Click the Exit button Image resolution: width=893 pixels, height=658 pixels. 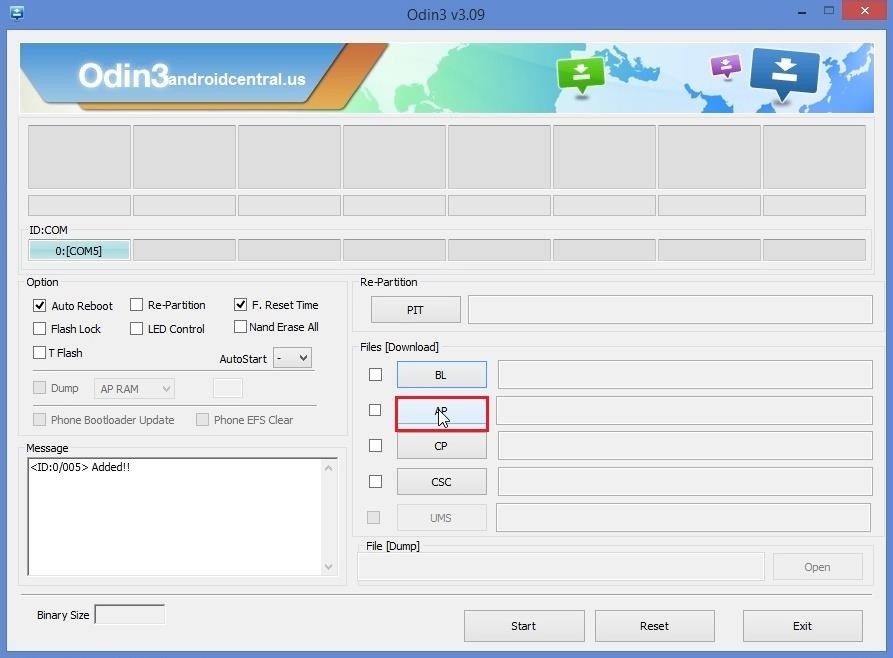point(802,626)
